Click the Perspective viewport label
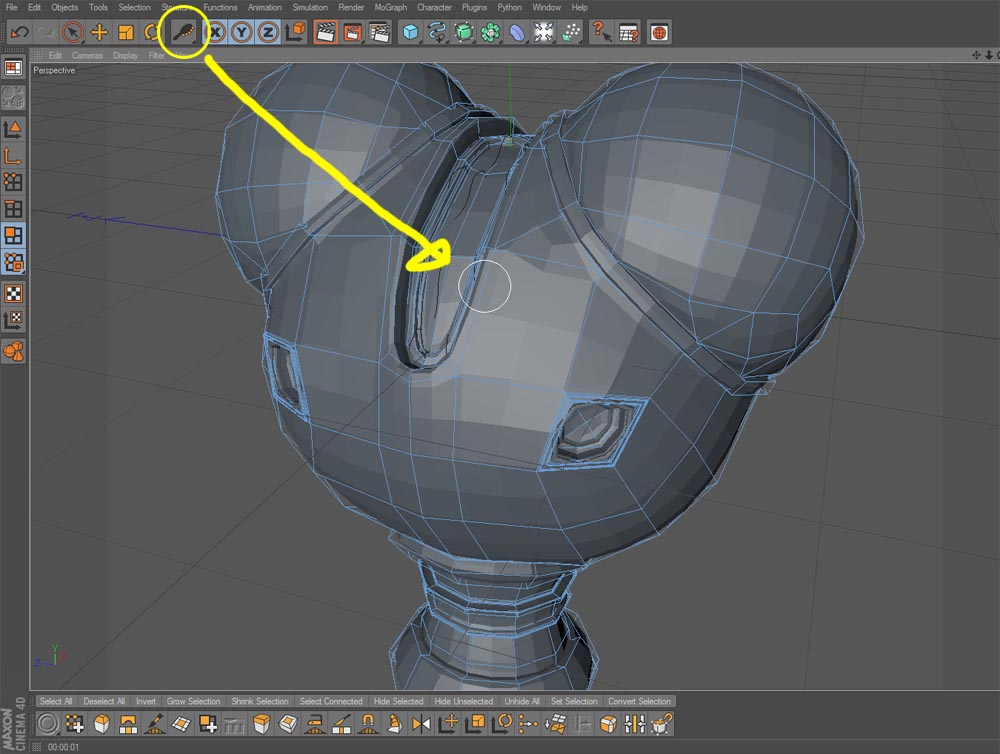Viewport: 1000px width, 754px height. click(x=54, y=70)
